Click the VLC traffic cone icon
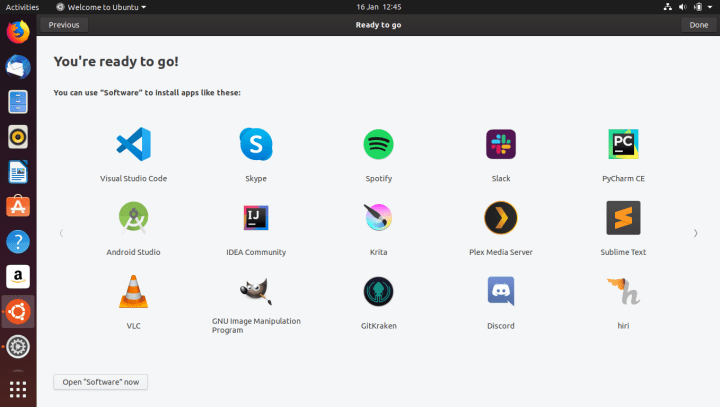Viewport: 720px width, 407px height. (x=134, y=291)
